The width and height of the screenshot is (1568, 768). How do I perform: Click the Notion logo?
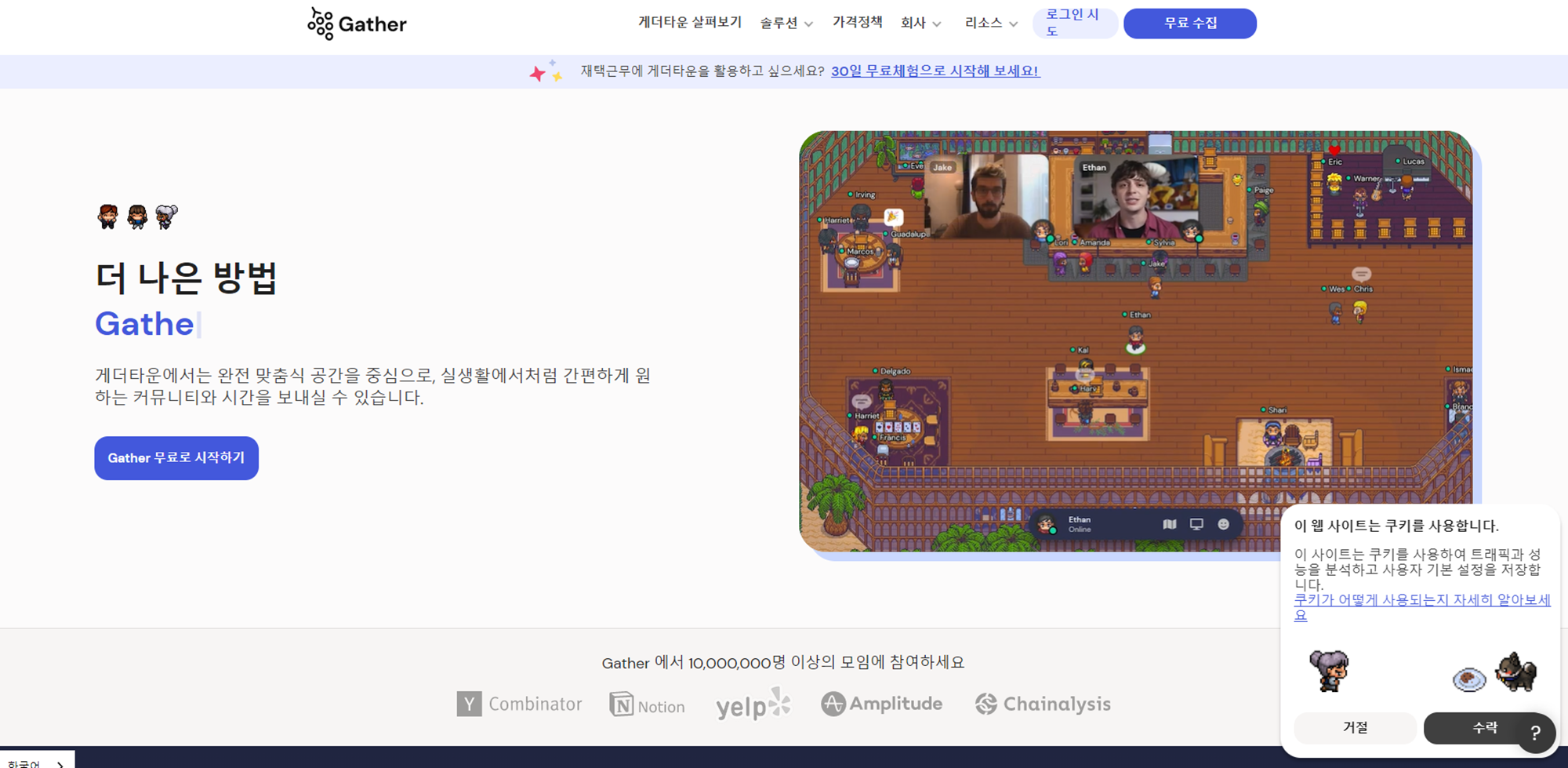(x=647, y=704)
